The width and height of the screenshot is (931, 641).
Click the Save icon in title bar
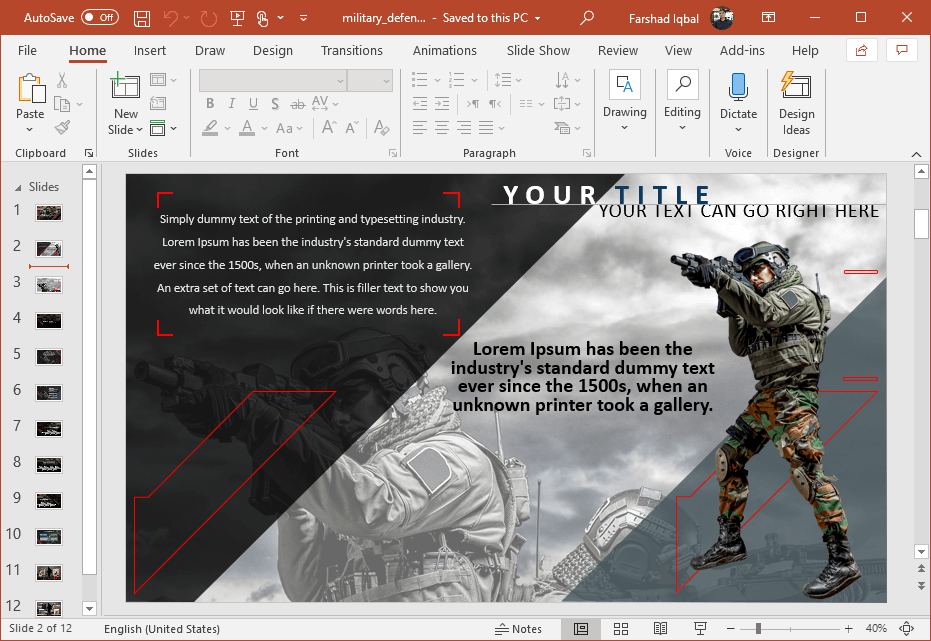coord(142,18)
